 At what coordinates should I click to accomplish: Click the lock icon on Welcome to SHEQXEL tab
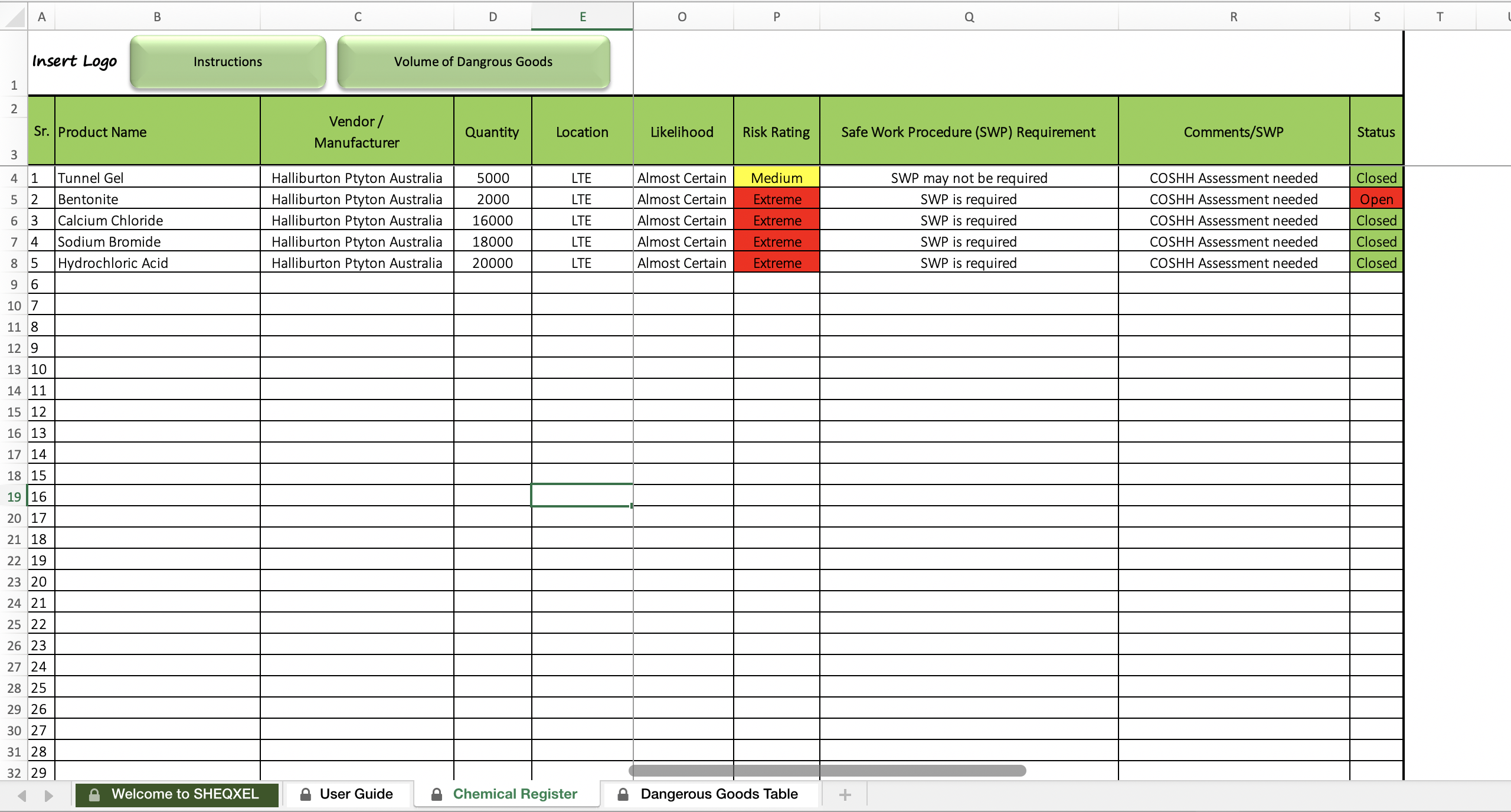click(94, 794)
